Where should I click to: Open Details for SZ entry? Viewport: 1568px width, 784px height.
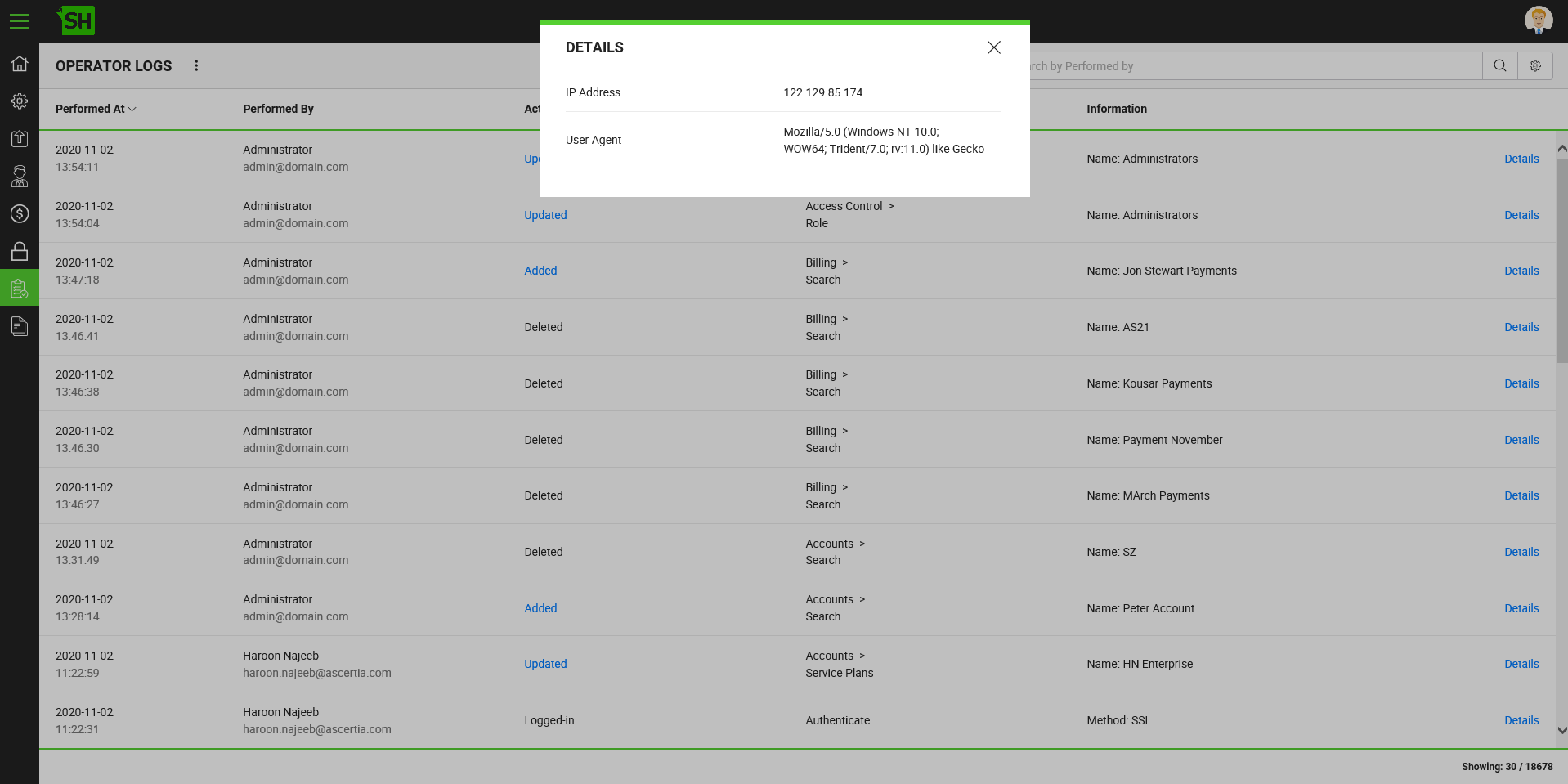[1521, 552]
